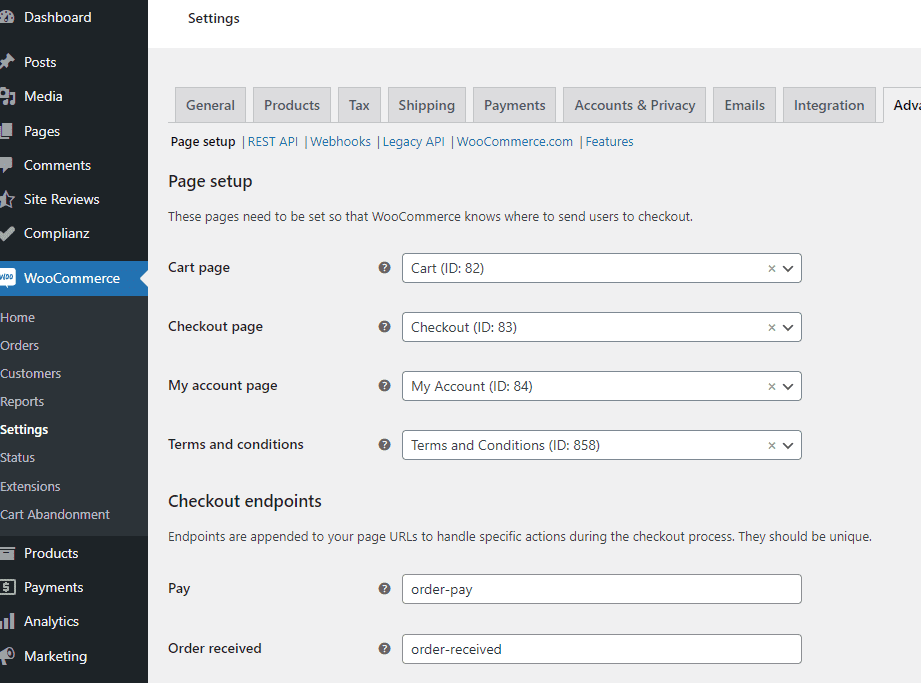Image resolution: width=921 pixels, height=683 pixels.
Task: Click the help icon beside Pay endpoint
Action: (x=385, y=589)
